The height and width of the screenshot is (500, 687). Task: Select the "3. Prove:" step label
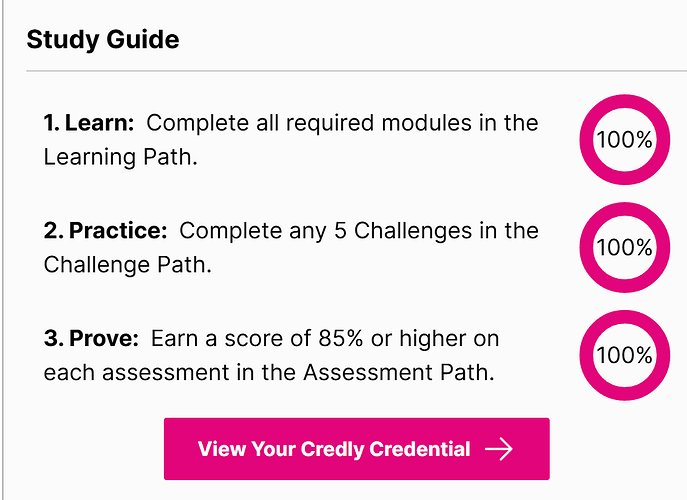coord(92,338)
